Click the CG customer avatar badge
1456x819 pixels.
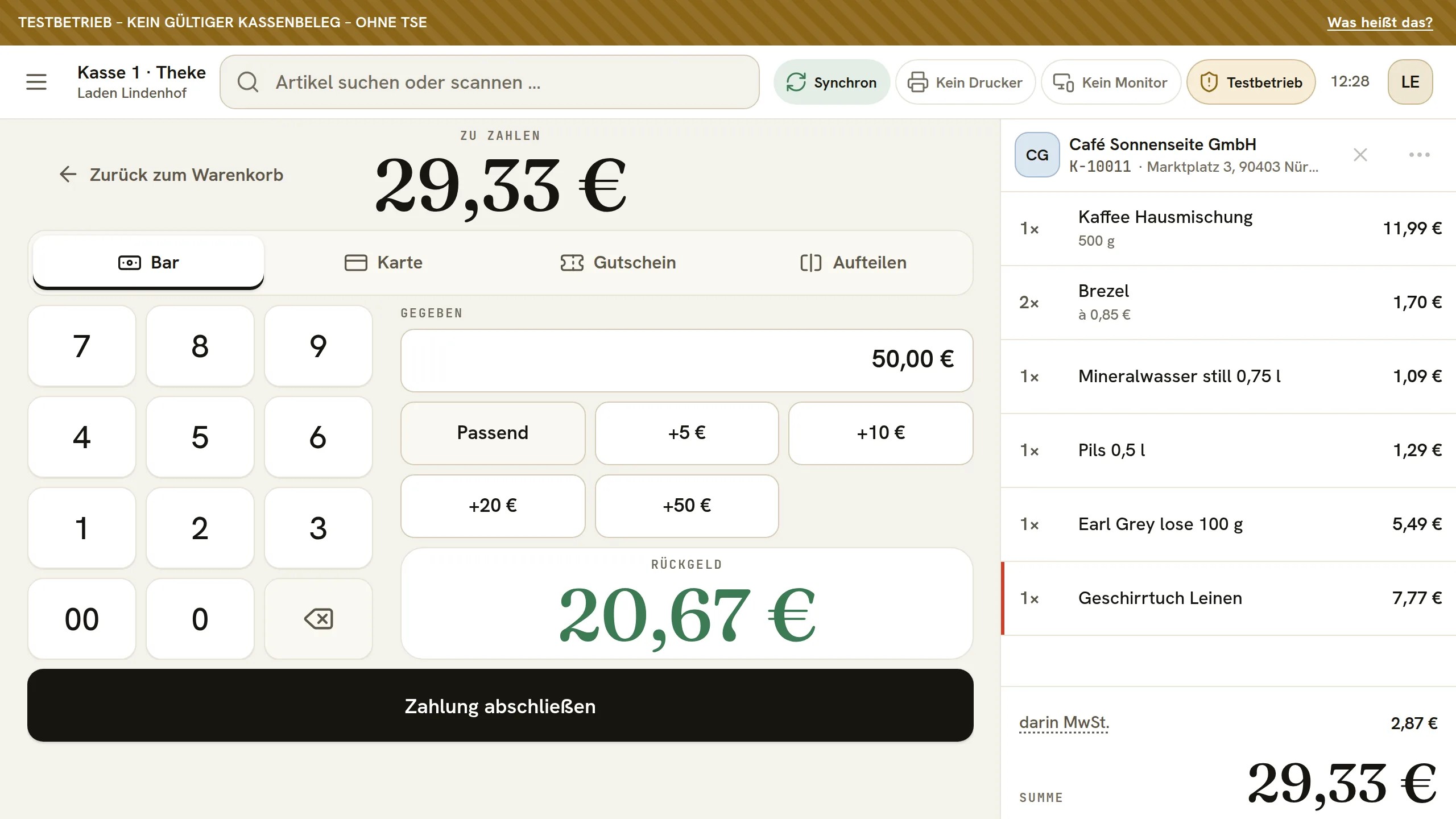click(x=1037, y=155)
